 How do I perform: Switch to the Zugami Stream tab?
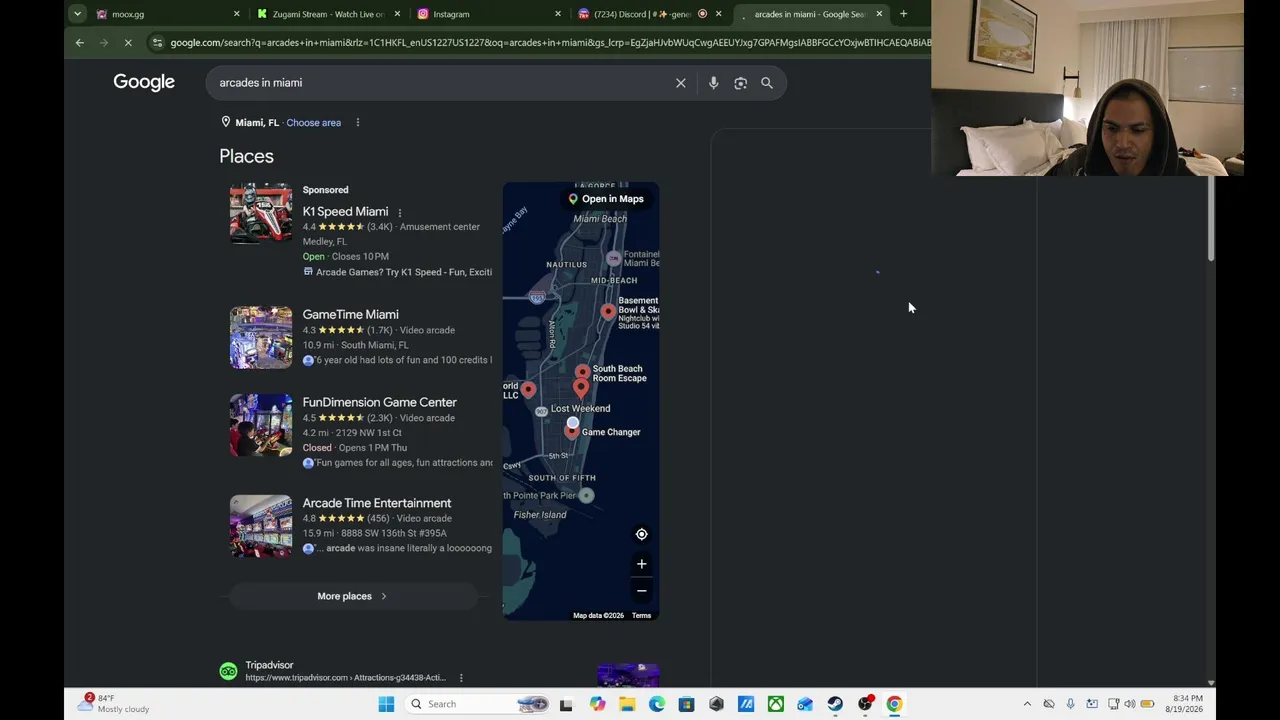click(327, 14)
